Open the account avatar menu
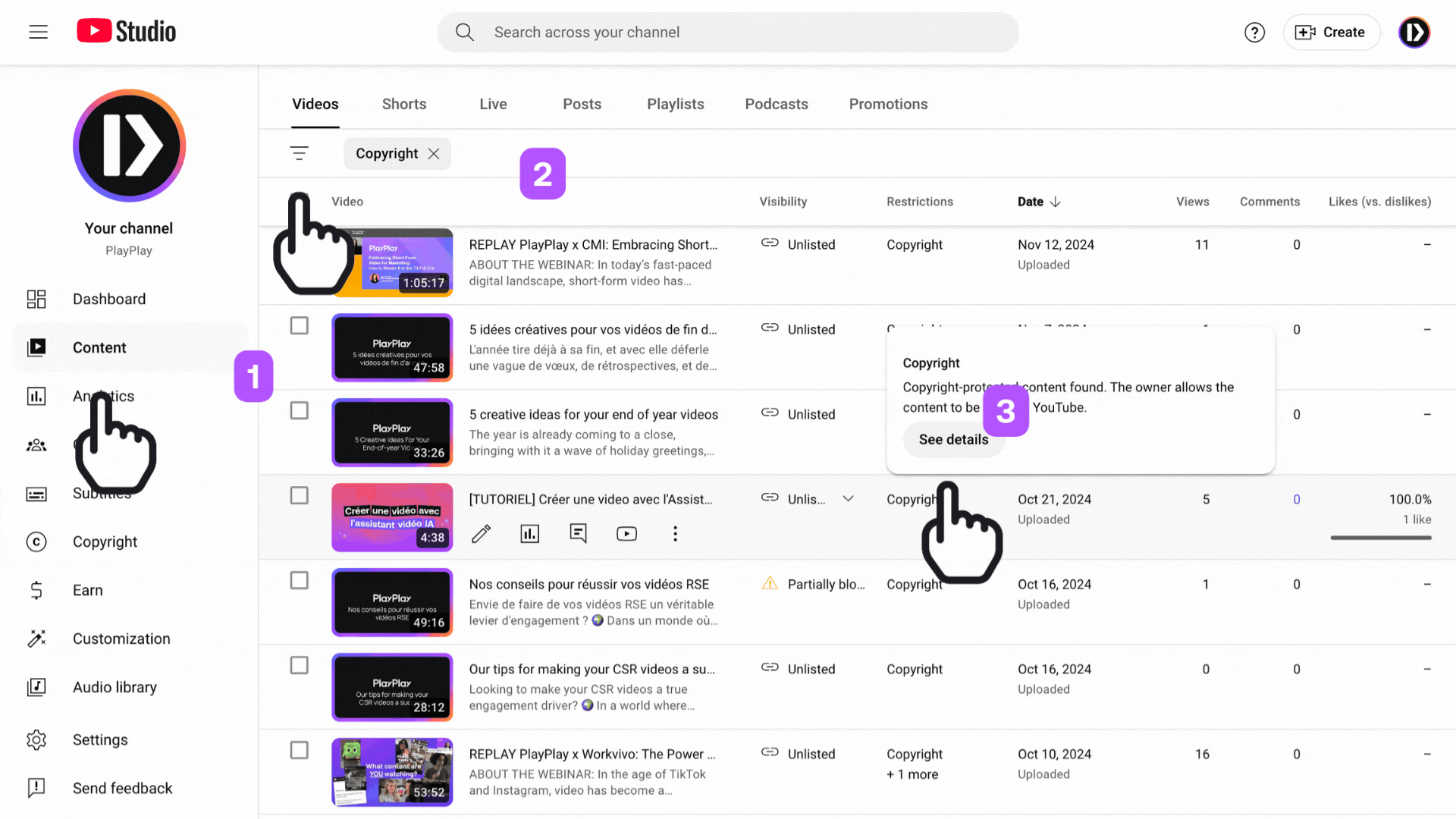This screenshot has width=1456, height=819. (1414, 33)
